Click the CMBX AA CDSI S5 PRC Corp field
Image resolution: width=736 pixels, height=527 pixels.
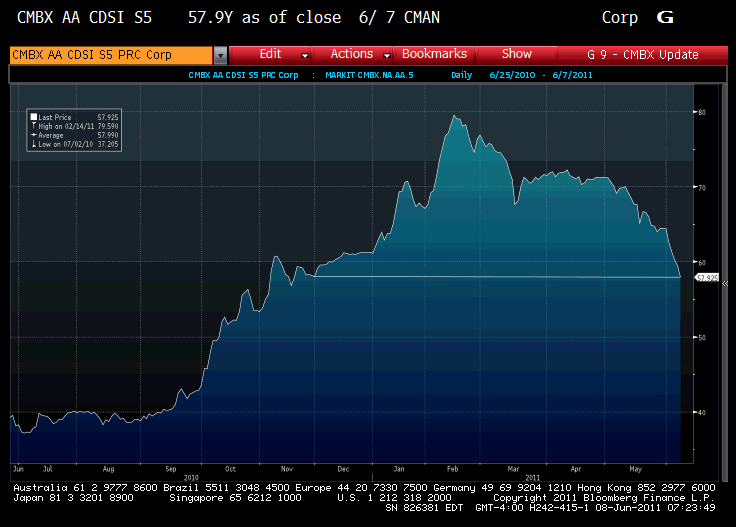pos(111,55)
